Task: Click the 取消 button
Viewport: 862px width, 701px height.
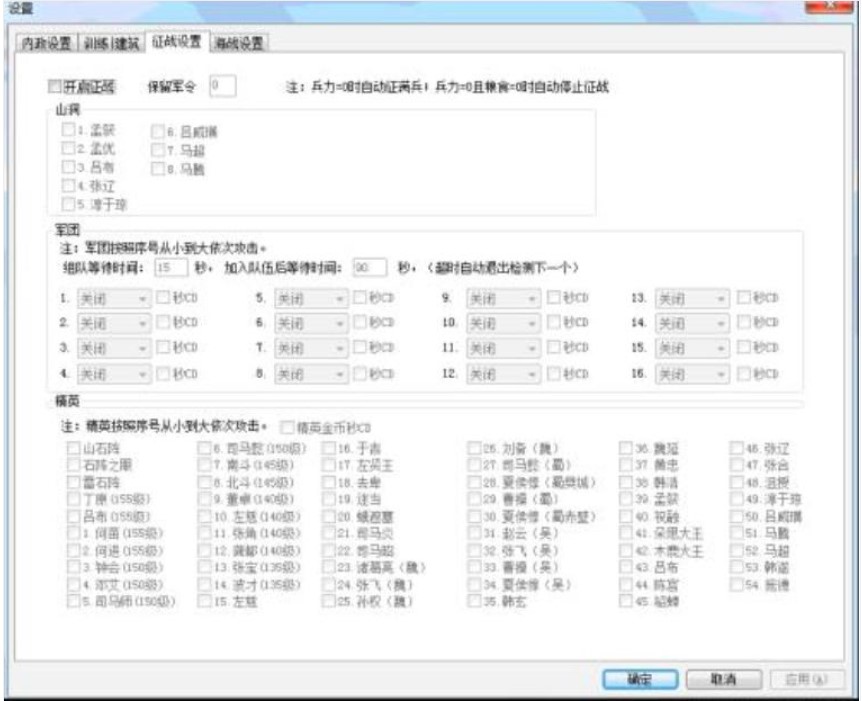Action: [724, 680]
